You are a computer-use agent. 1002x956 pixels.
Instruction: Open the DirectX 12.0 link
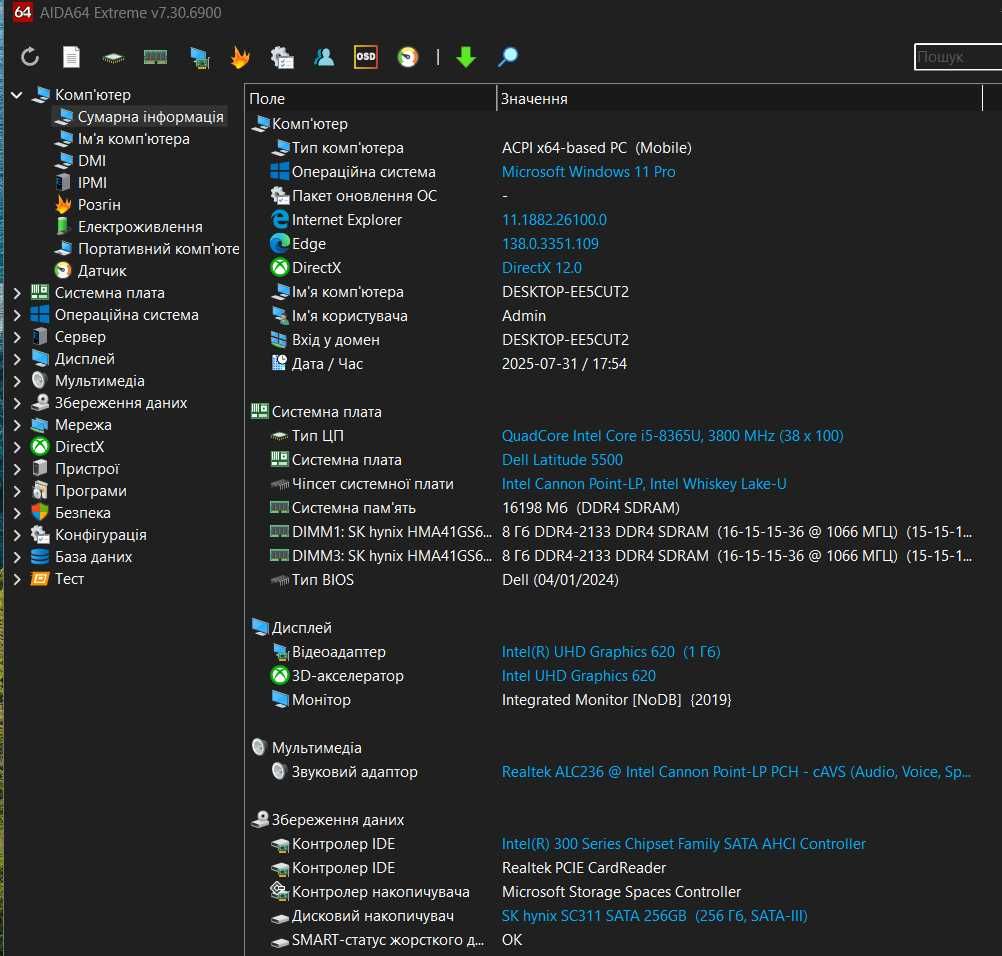coord(542,268)
